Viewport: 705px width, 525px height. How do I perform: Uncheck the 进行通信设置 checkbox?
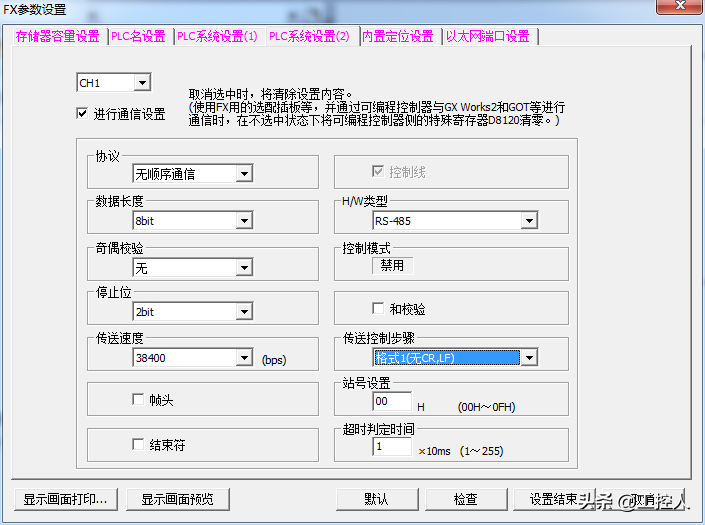pos(82,114)
